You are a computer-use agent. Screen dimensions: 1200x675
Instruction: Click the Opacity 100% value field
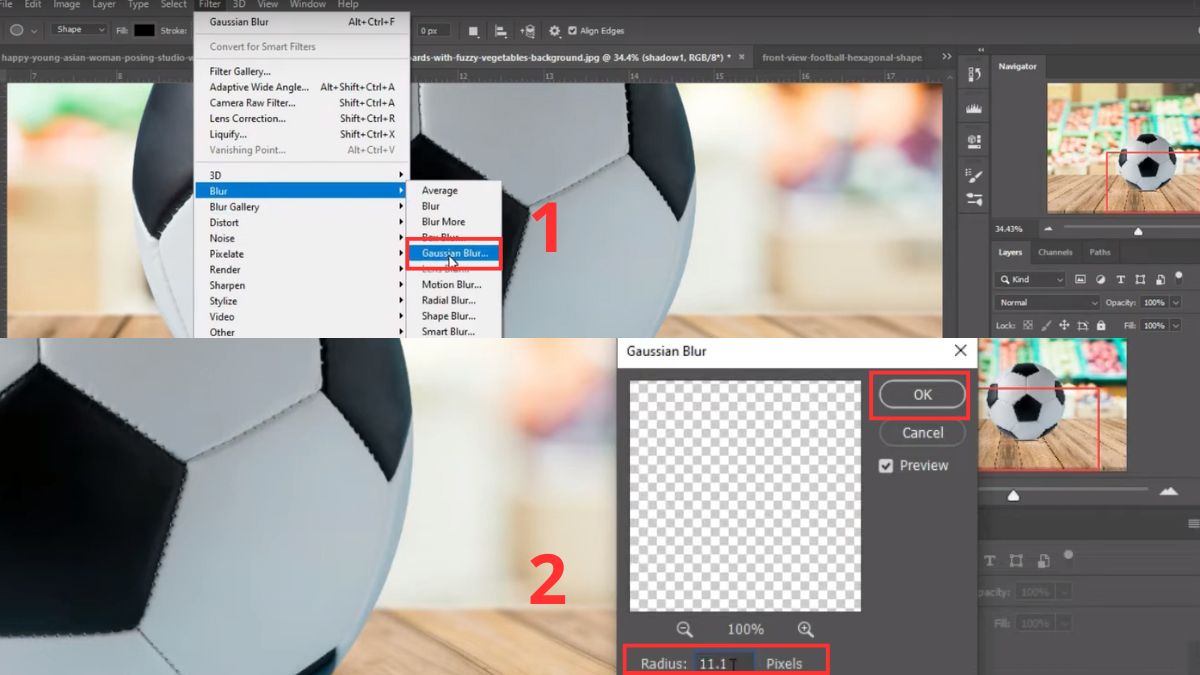pos(1154,302)
